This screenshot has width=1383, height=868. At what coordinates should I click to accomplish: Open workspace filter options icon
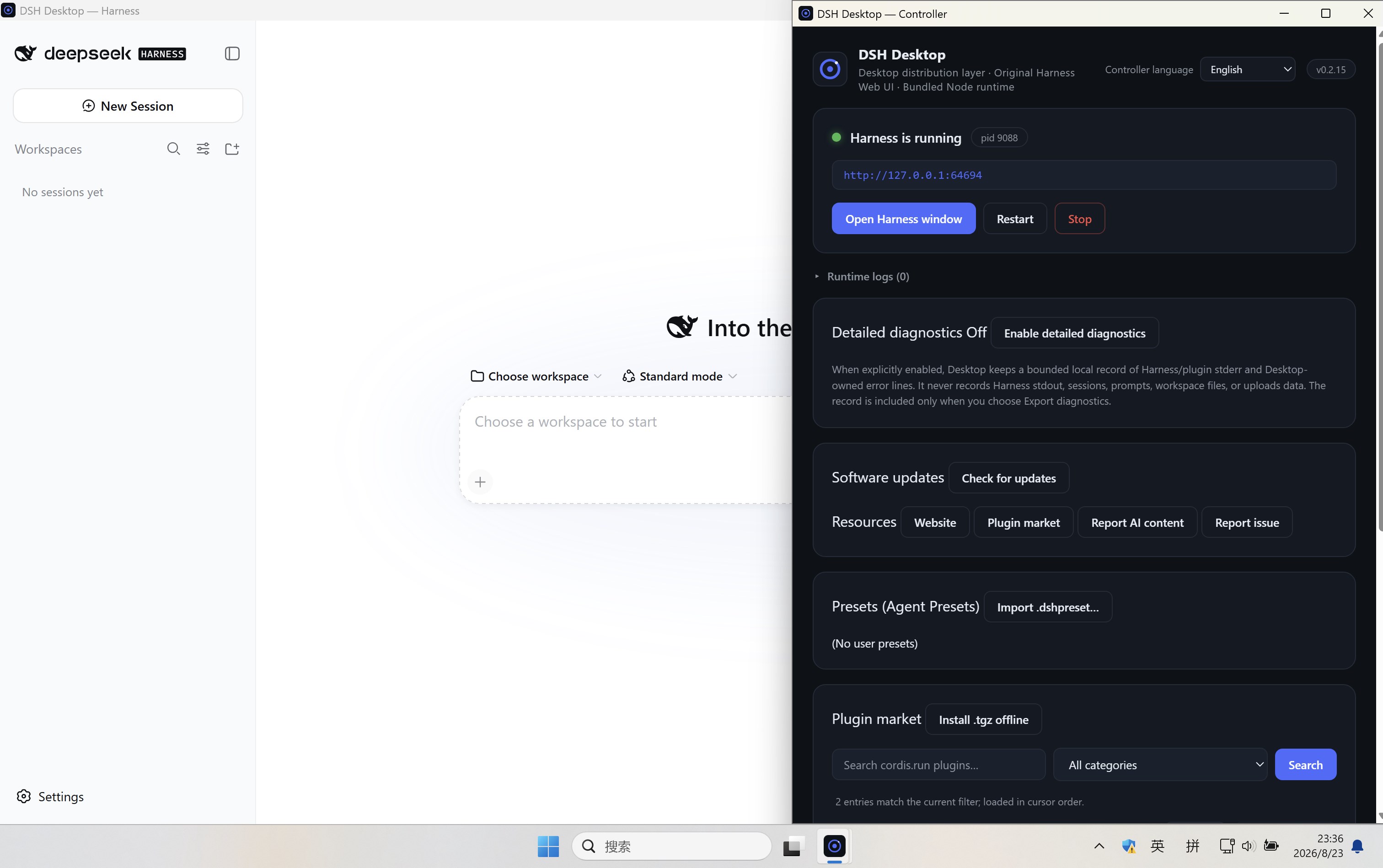click(x=203, y=149)
